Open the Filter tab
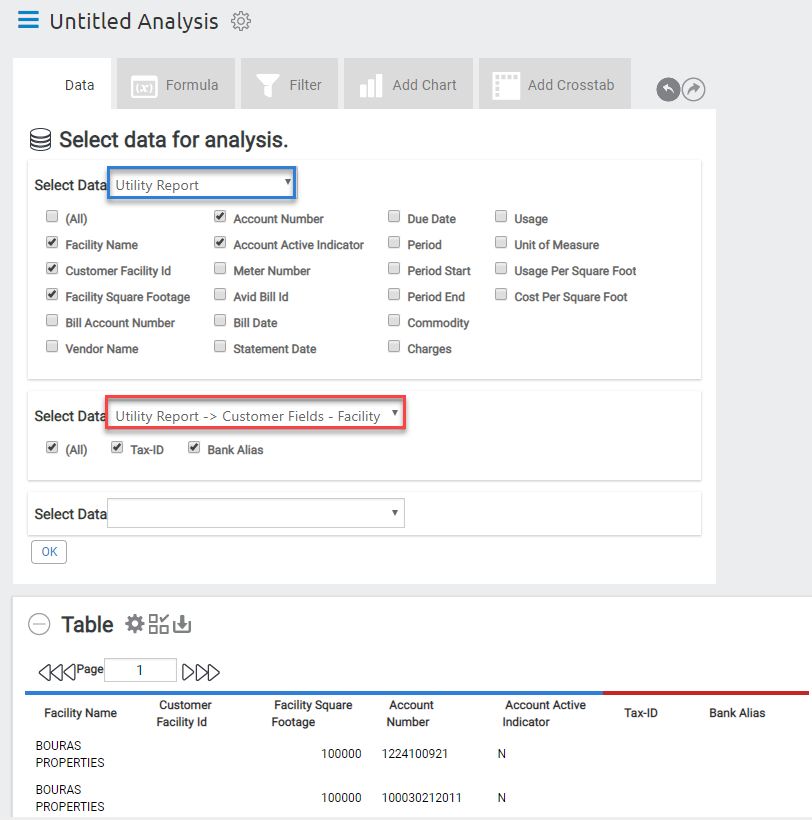 click(289, 84)
